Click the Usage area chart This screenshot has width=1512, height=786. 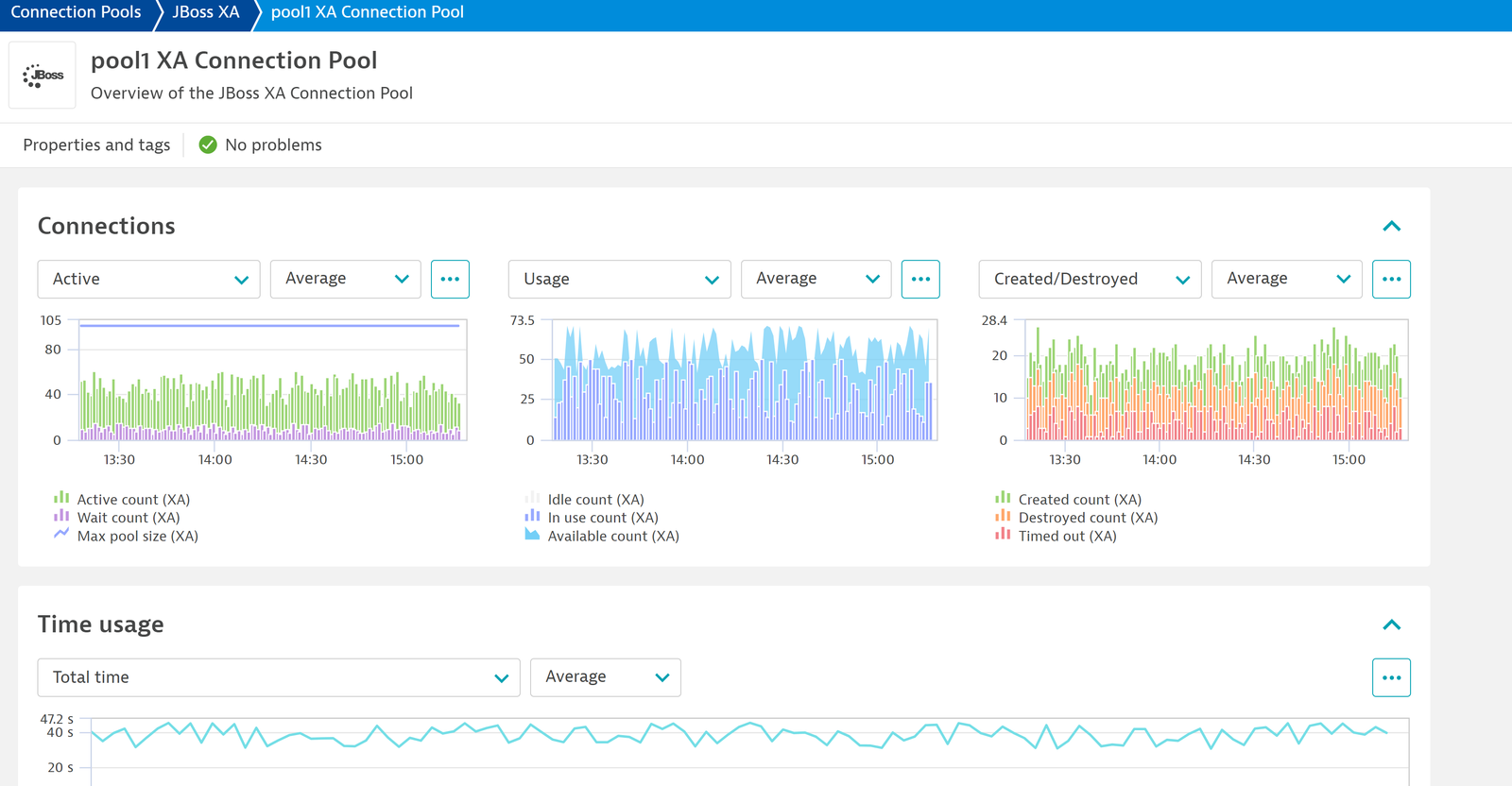pos(746,381)
